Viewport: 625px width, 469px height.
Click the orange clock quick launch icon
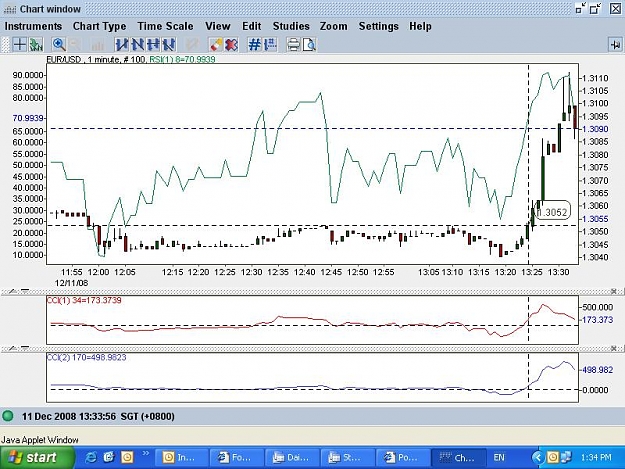[127, 457]
